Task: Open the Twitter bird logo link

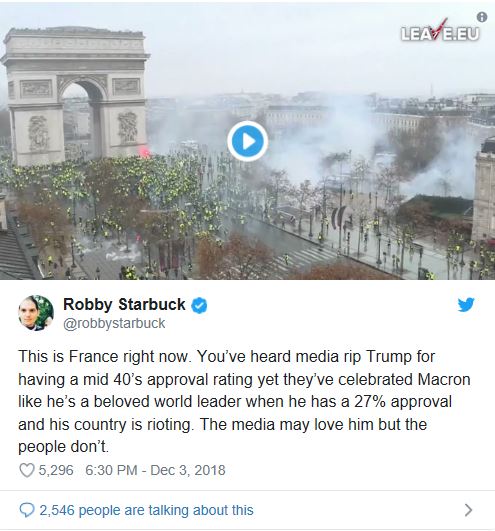Action: coord(466,304)
